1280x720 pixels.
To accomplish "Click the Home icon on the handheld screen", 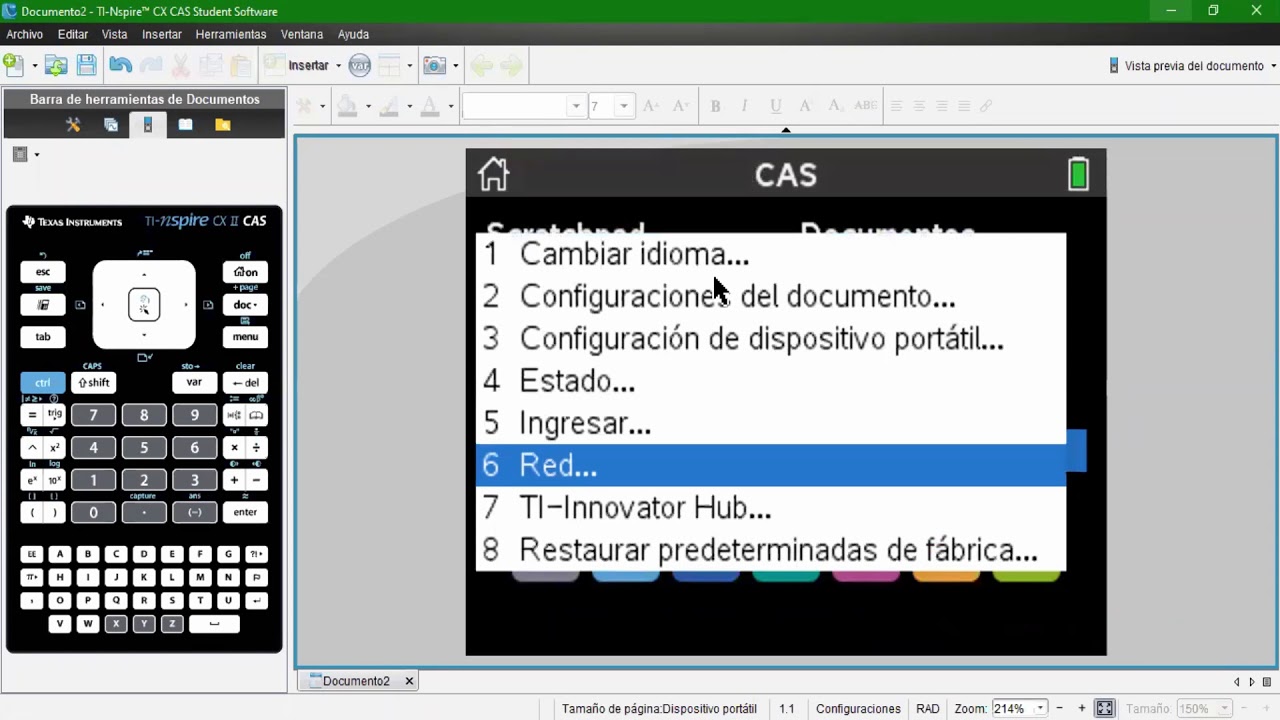I will pos(493,174).
